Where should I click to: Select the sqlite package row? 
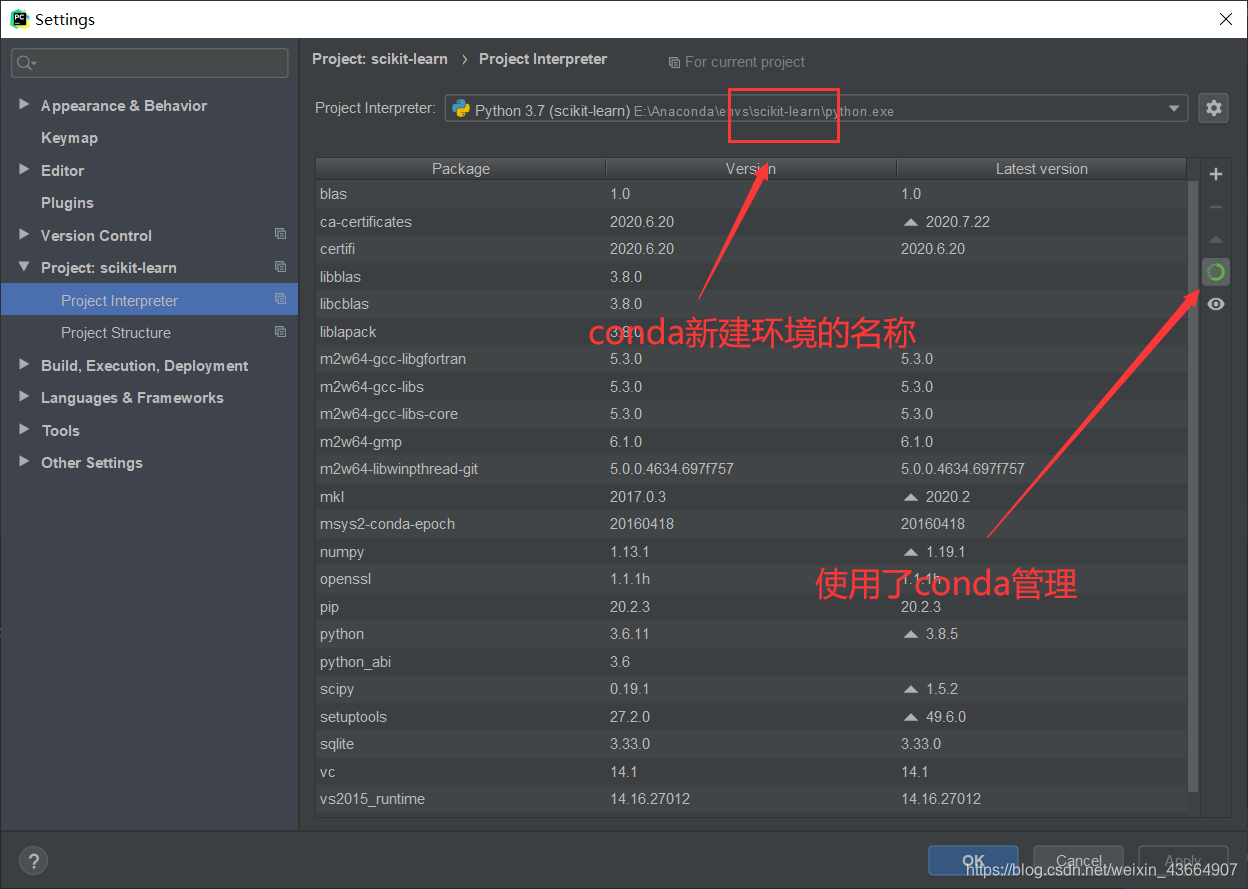pyautogui.click(x=751, y=744)
